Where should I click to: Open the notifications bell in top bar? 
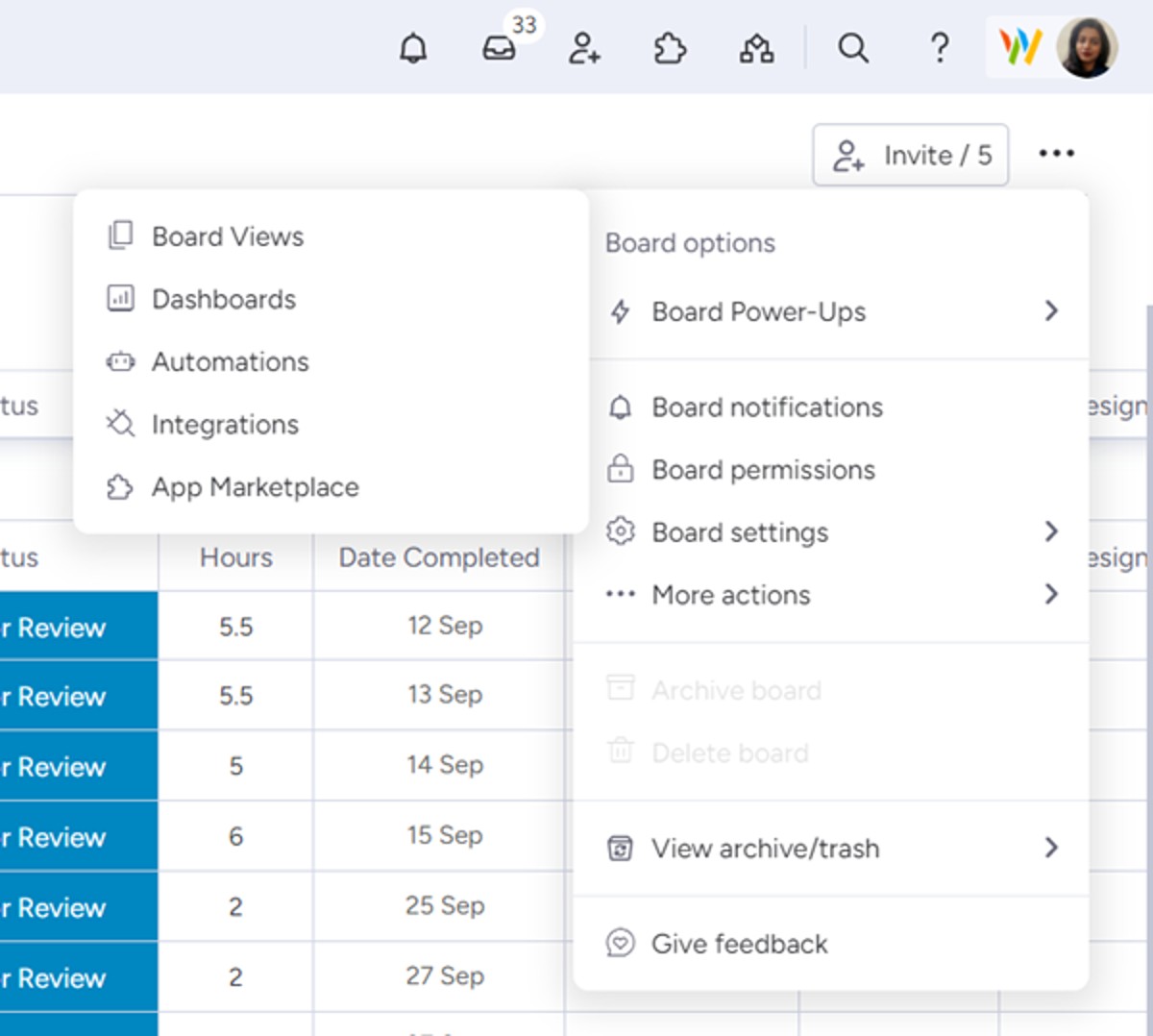413,47
